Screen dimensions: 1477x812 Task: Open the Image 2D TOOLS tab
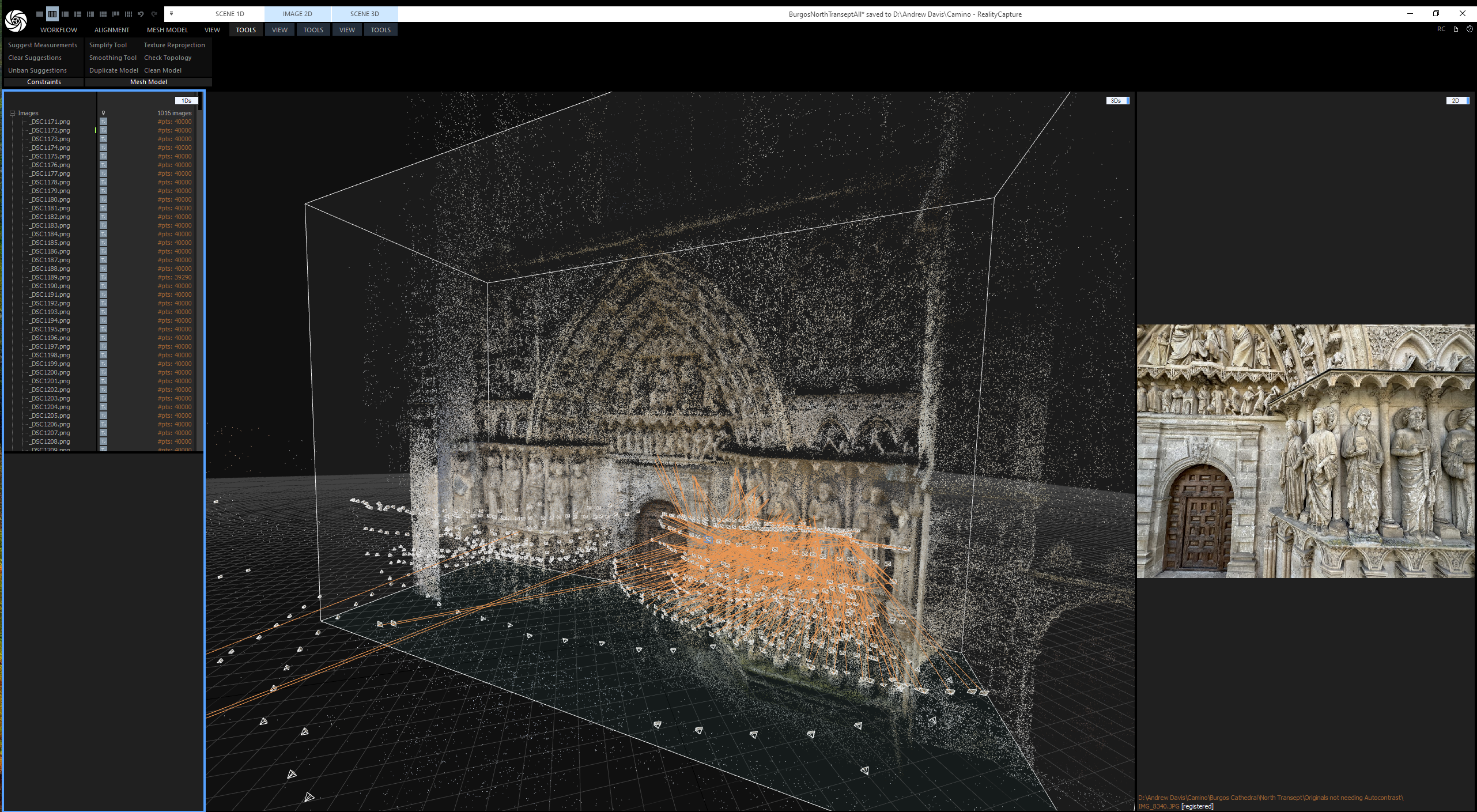pyautogui.click(x=313, y=30)
